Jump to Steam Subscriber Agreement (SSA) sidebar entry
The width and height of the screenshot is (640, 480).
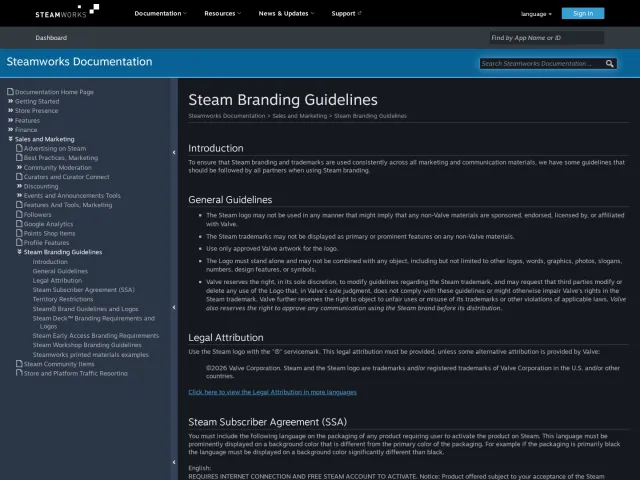click(x=84, y=290)
